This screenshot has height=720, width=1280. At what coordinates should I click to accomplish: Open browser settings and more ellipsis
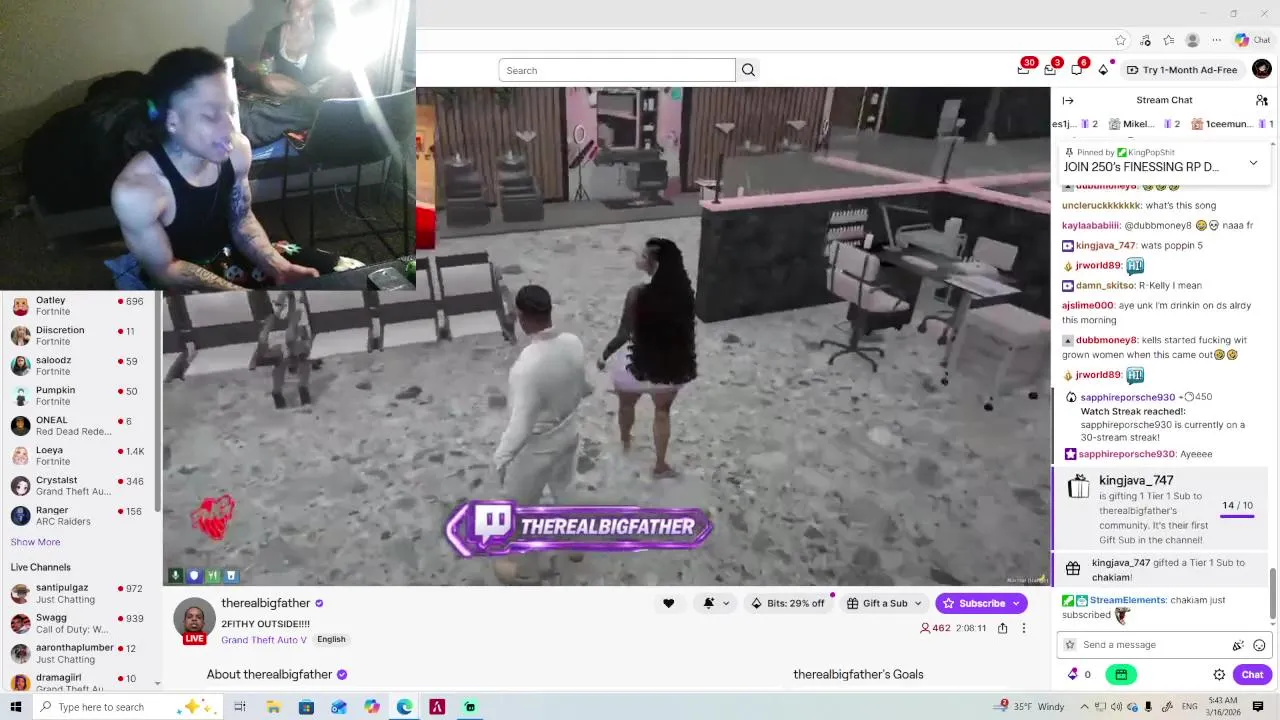(1216, 40)
